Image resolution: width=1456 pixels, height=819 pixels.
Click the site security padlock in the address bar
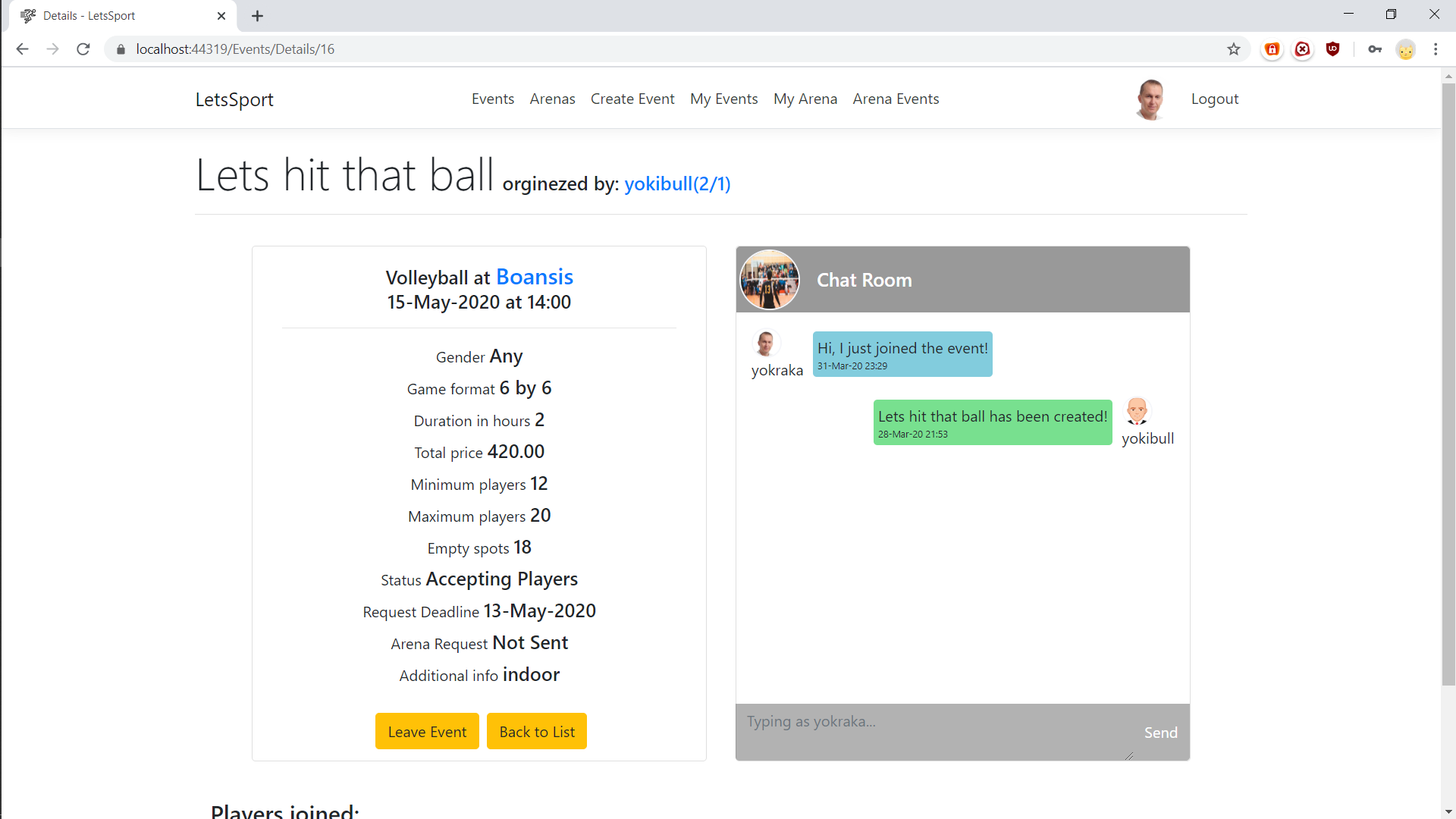point(120,49)
